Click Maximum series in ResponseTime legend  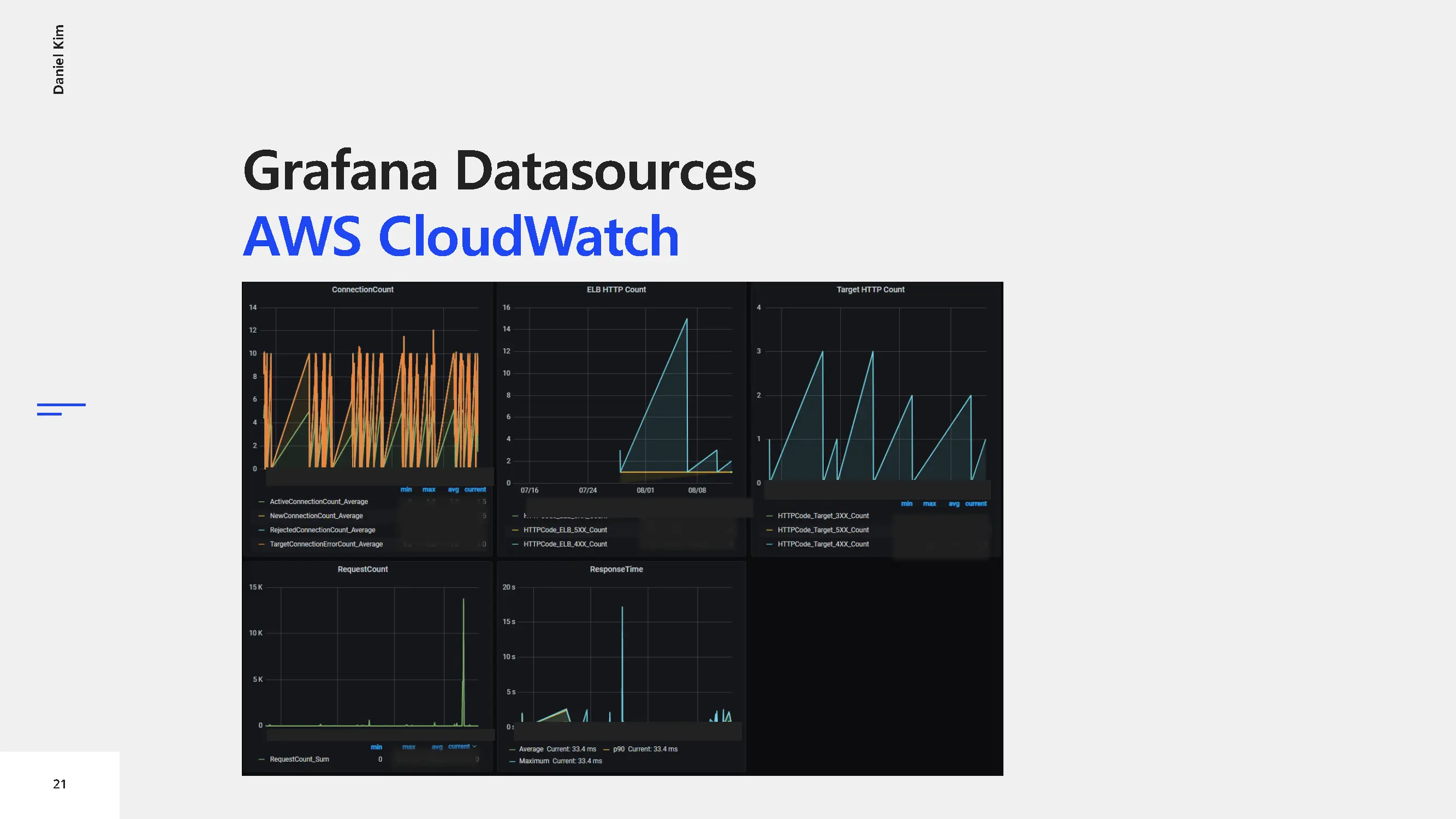pos(533,761)
